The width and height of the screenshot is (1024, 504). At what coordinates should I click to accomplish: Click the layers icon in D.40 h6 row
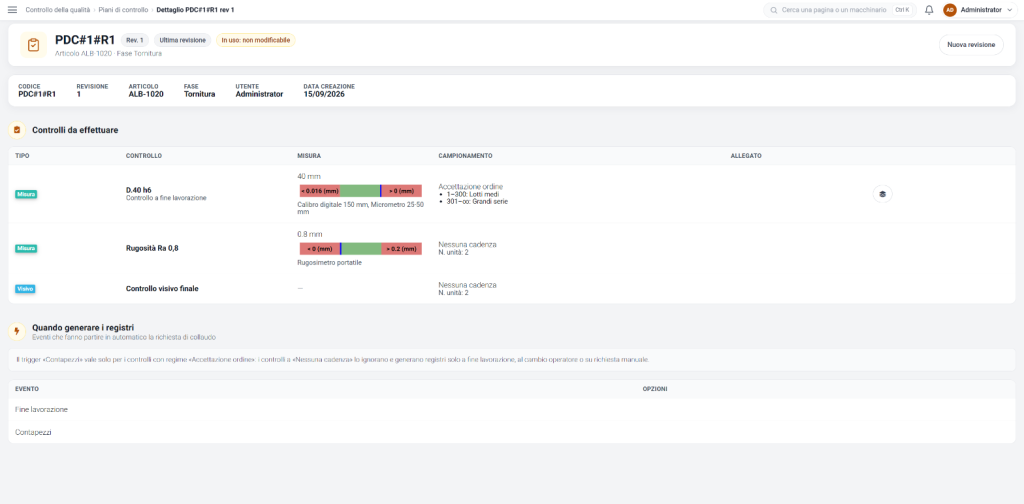[882, 194]
